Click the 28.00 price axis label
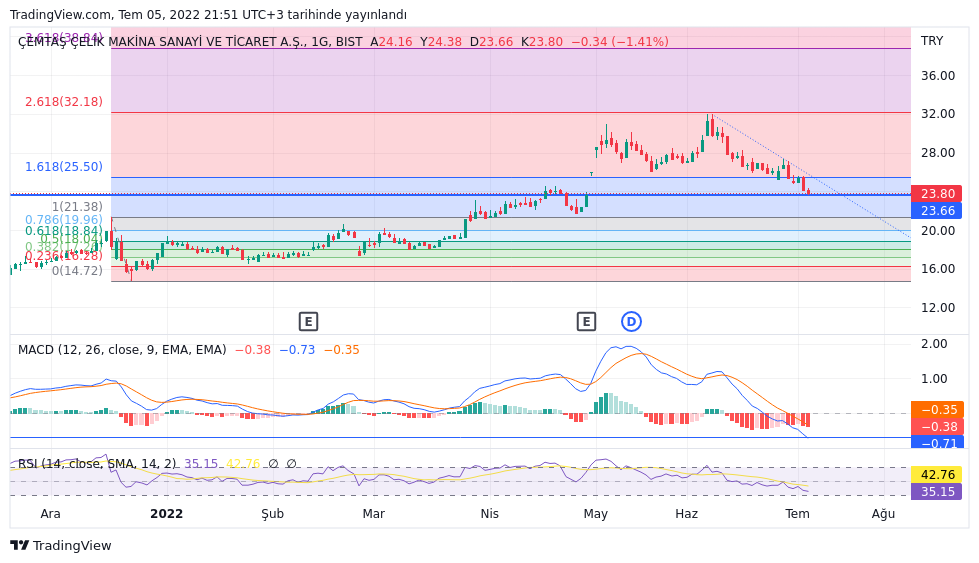Image resolution: width=979 pixels, height=563 pixels. coord(938,153)
